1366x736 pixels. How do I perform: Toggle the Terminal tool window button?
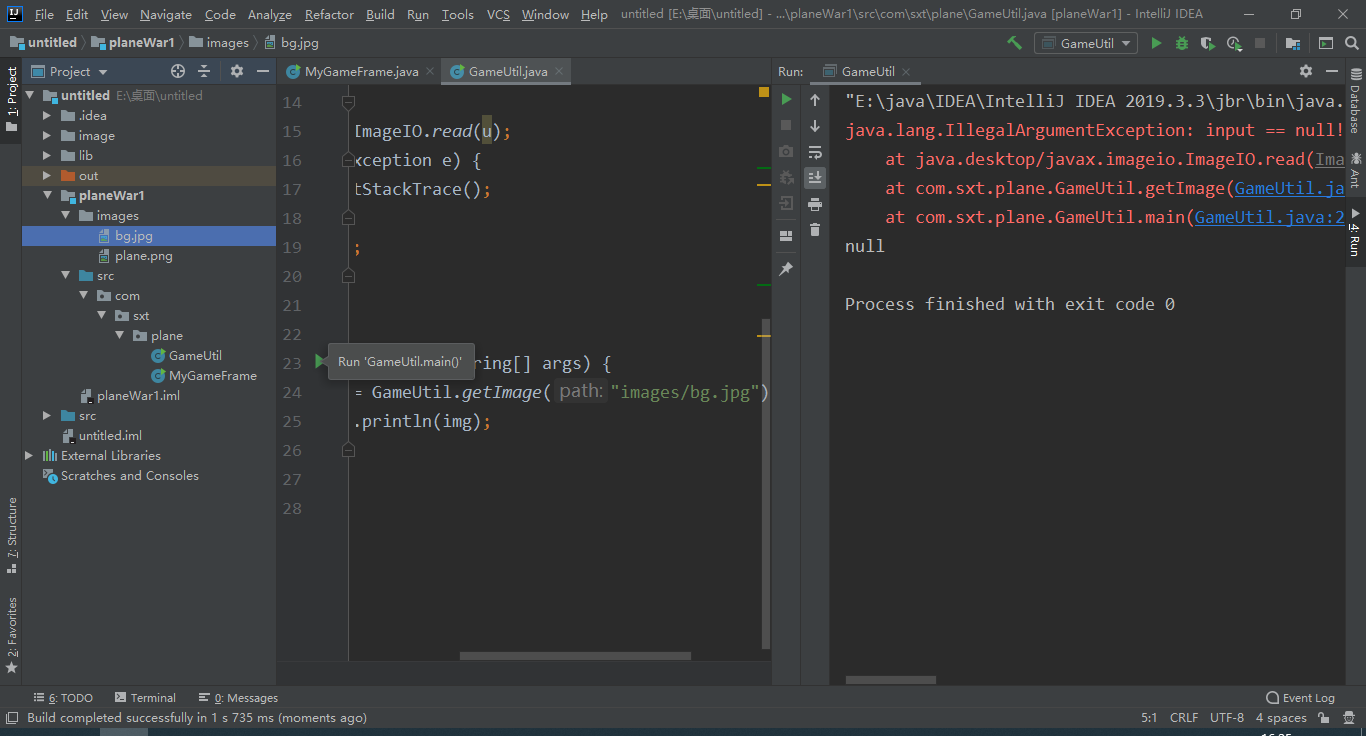coord(145,698)
